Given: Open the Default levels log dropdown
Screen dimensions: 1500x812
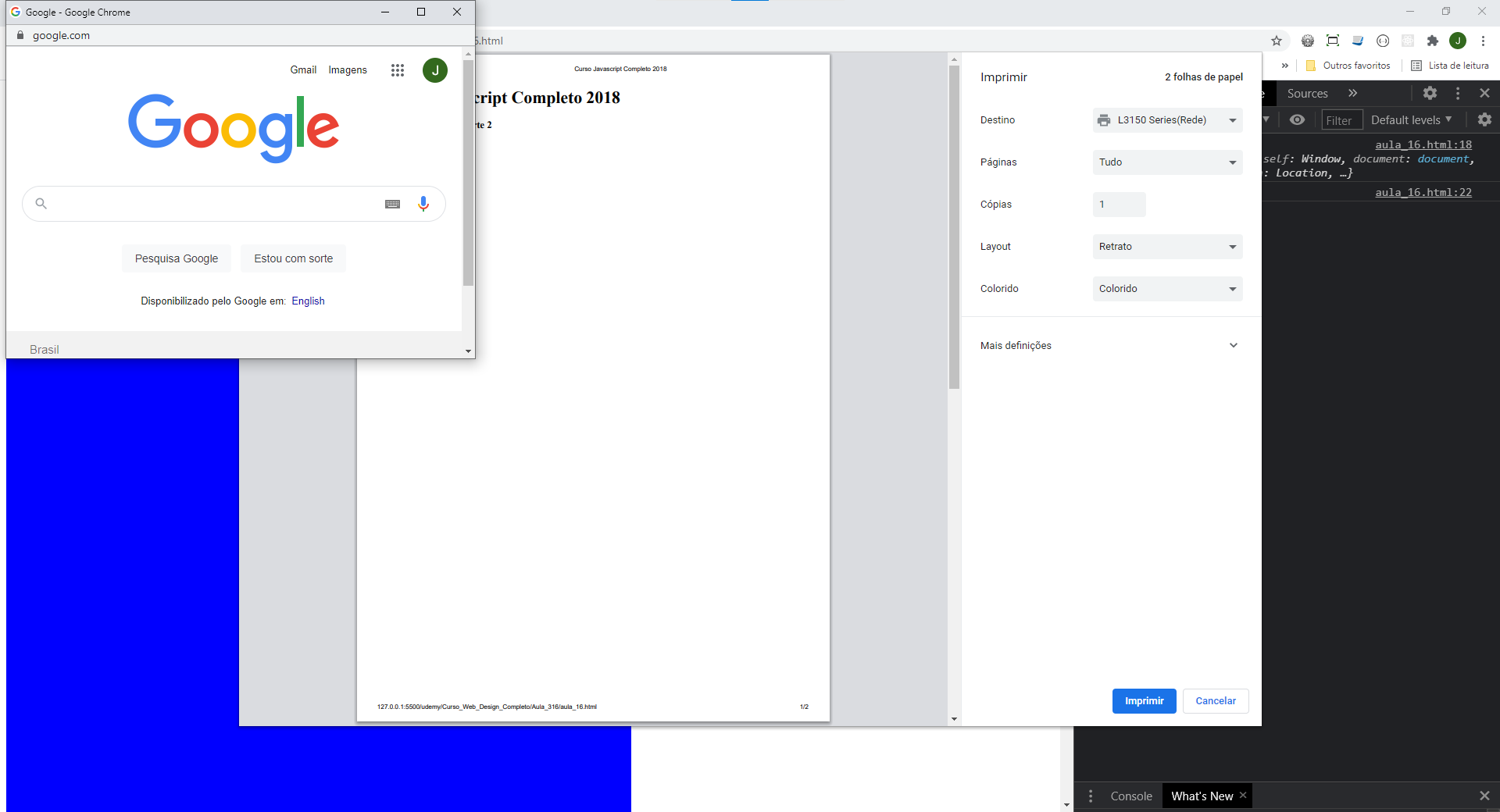Looking at the screenshot, I should pos(1411,119).
